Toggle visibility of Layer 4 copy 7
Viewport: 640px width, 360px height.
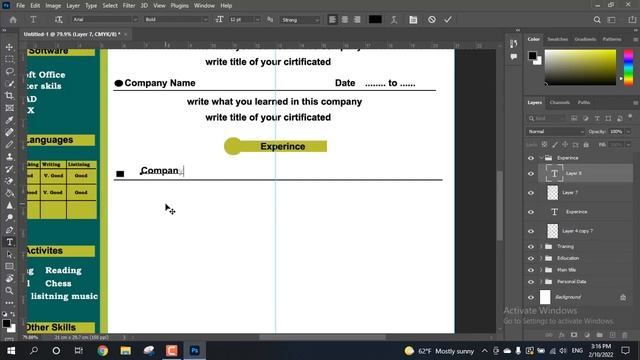pos(531,231)
